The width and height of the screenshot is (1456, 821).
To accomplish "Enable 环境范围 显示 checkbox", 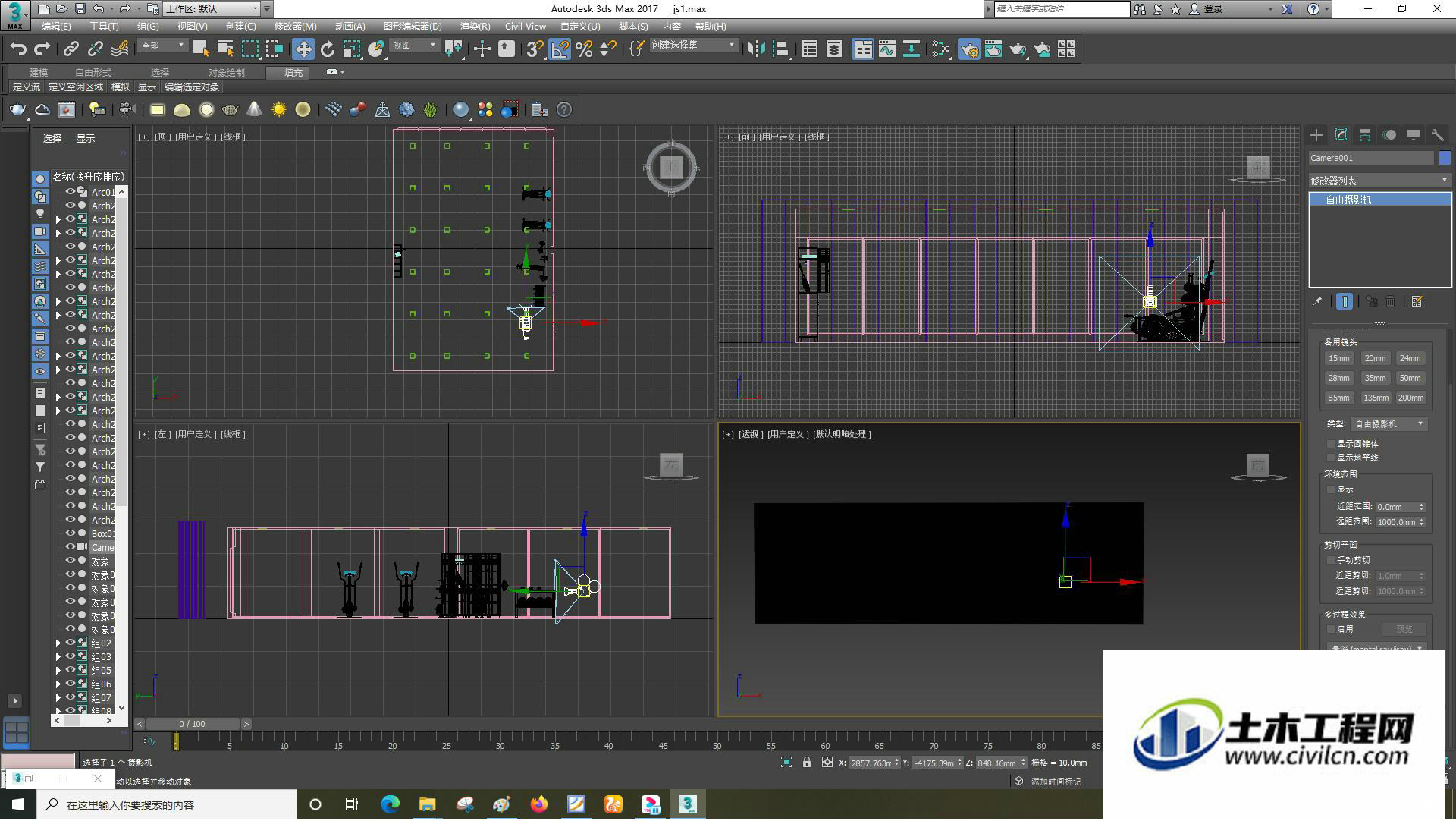I will tap(1330, 490).
